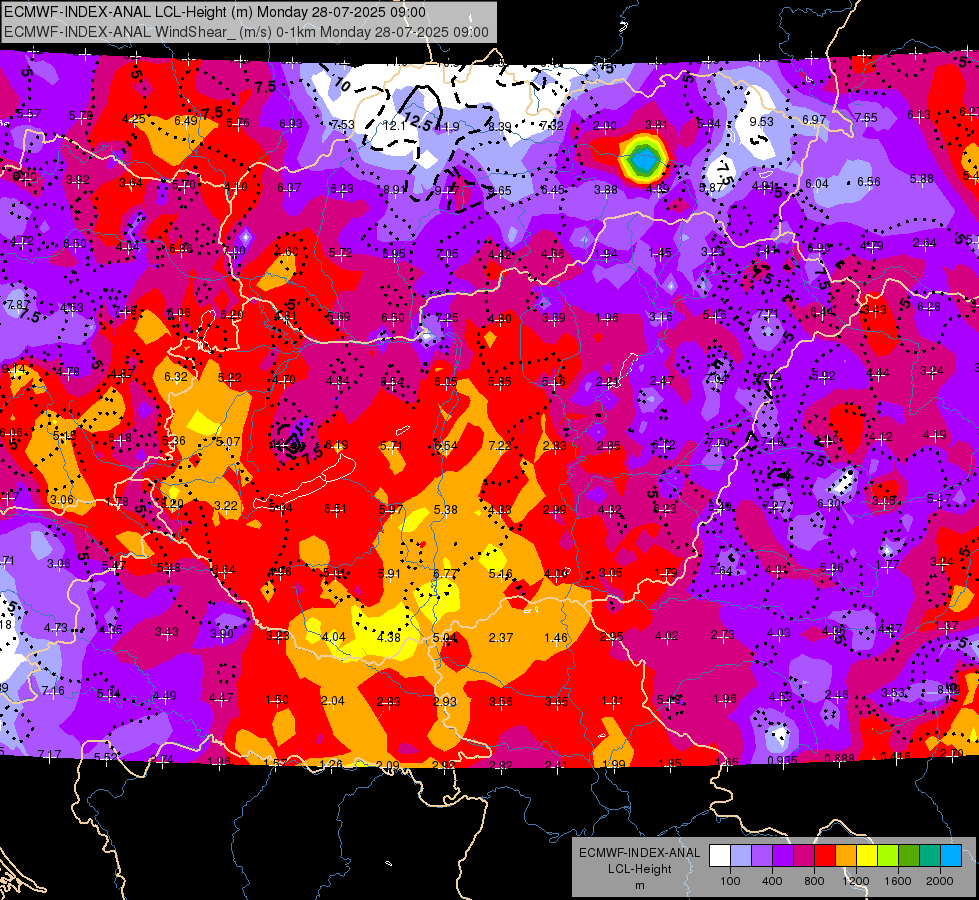Click the grid value 5.07
Screen dimensions: 979x900
coord(228,442)
